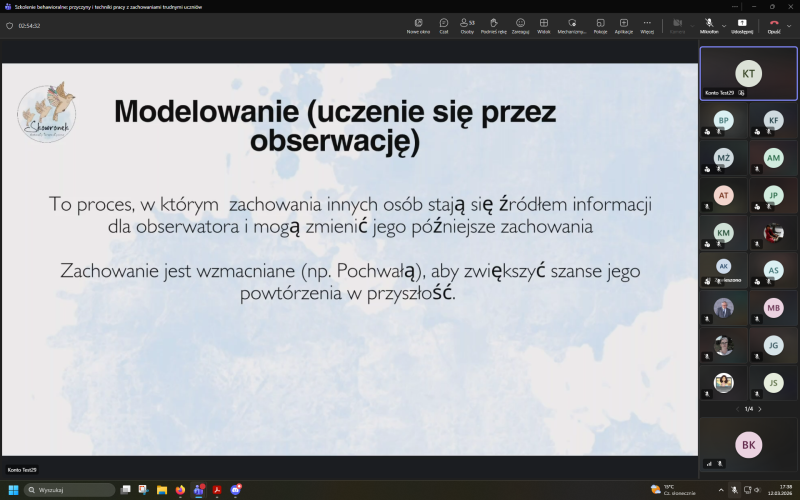Click the Windows taskbar Wyszukaj search box
Viewport: 800px width, 500px height.
(x=70, y=490)
